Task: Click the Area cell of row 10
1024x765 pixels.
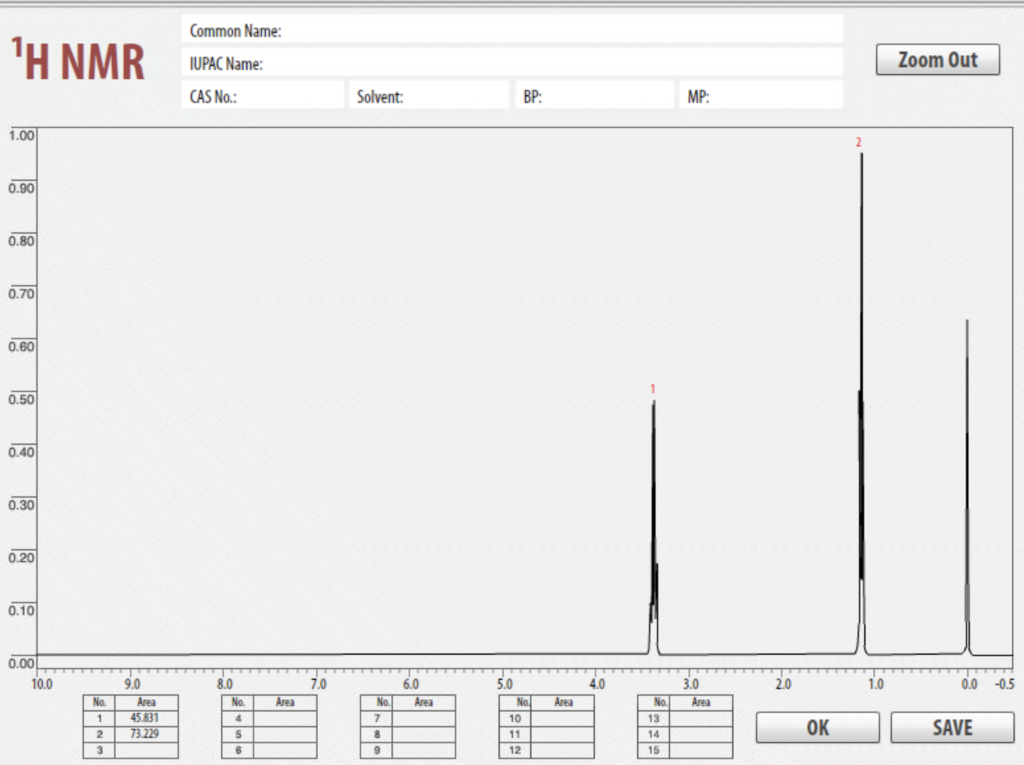Action: tap(562, 718)
